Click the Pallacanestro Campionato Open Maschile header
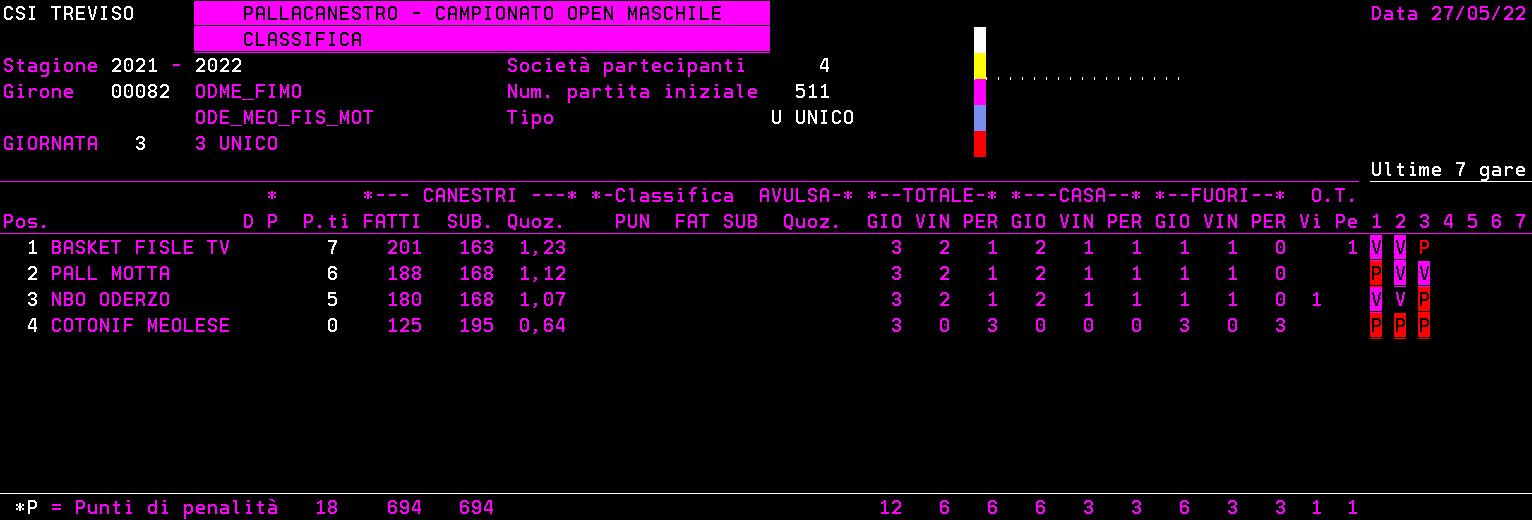 tap(481, 14)
